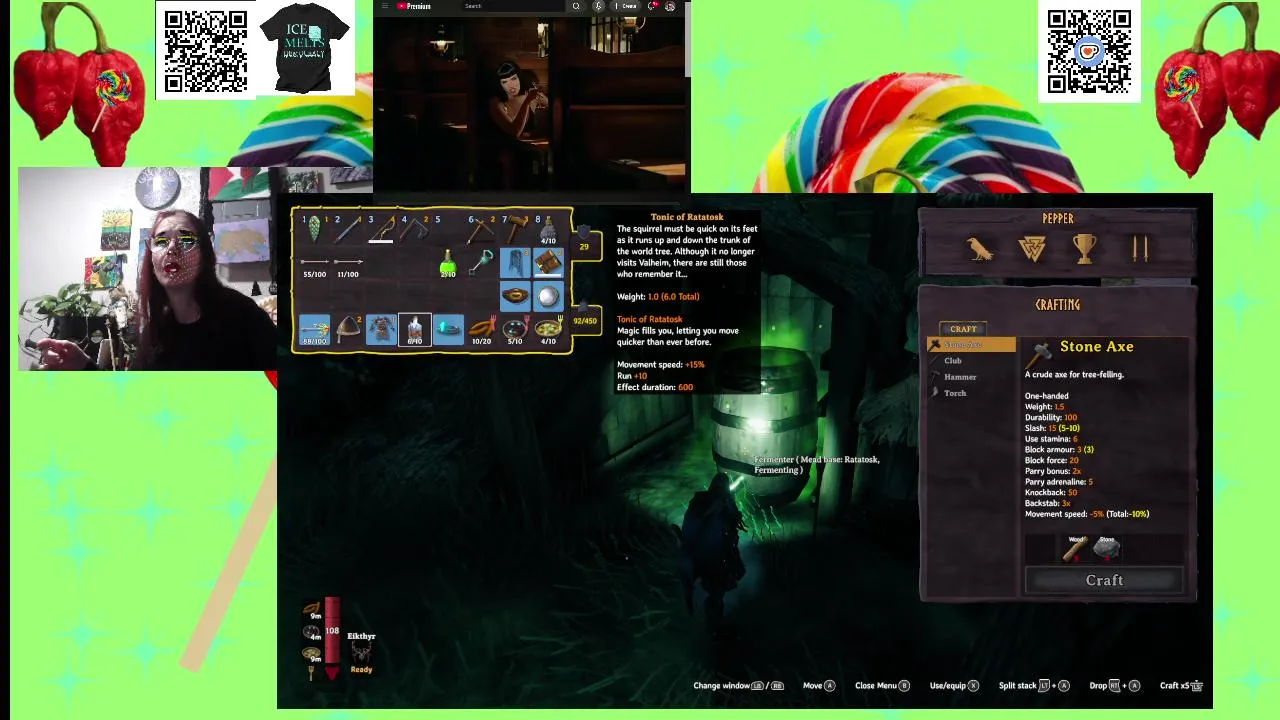Select the pinecone shield in hotbar slot 1
Screen dimensions: 1280x720
(314, 229)
